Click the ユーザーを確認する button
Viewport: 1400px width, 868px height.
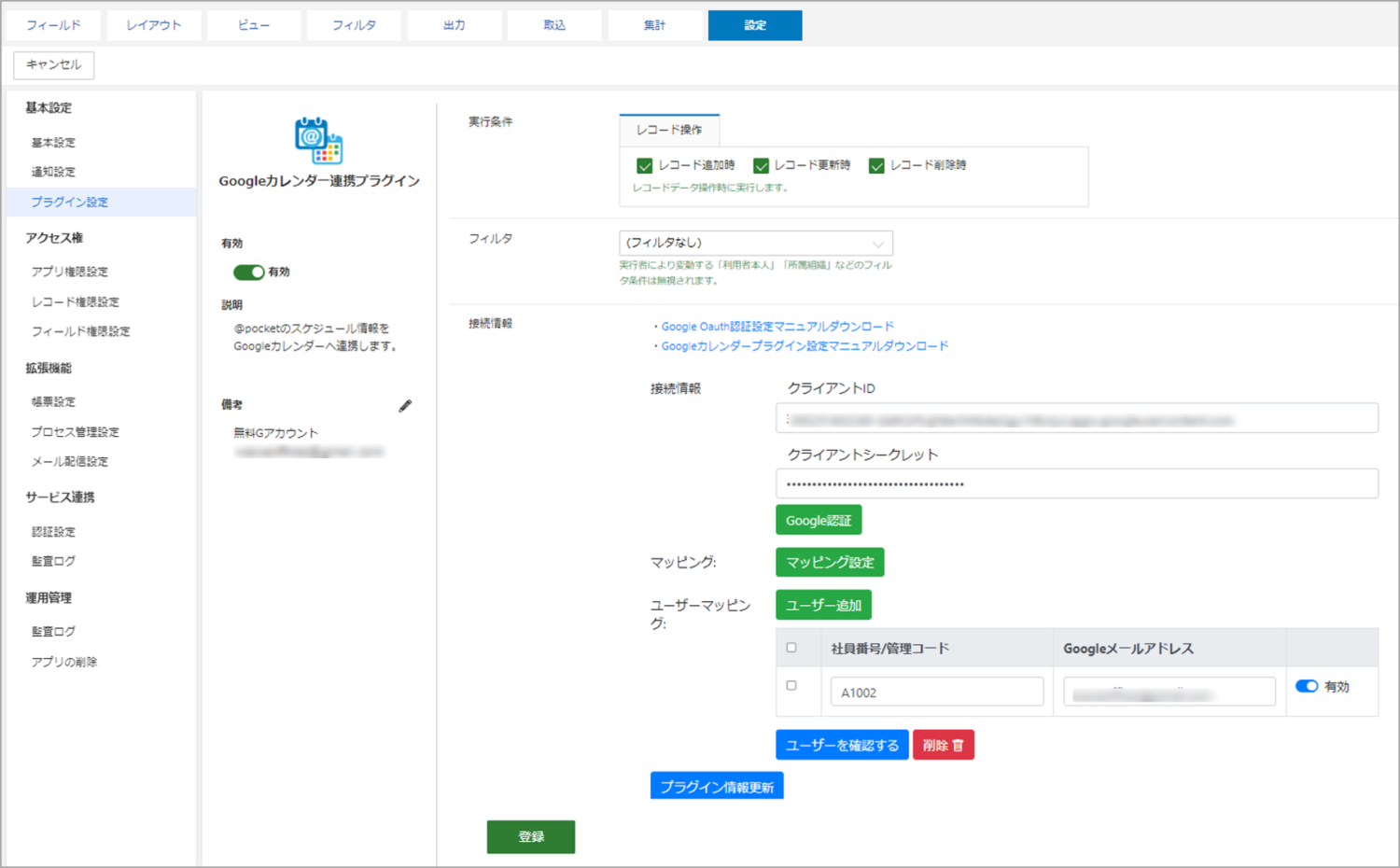tap(842, 745)
